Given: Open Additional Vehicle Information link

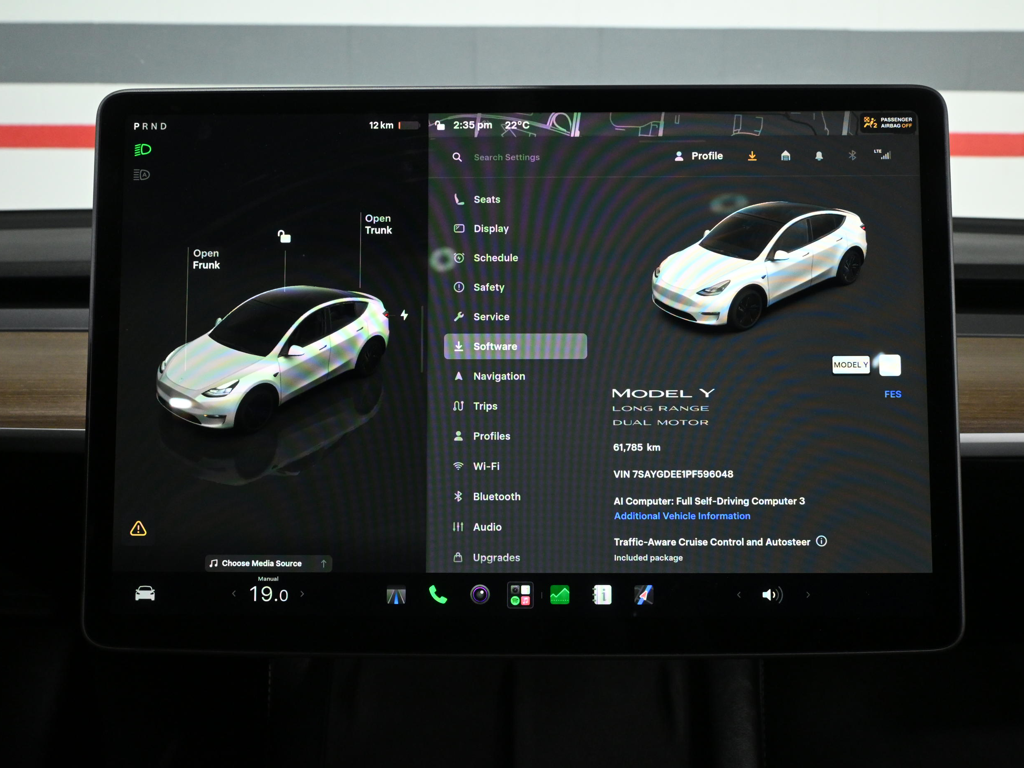Looking at the screenshot, I should pos(682,516).
